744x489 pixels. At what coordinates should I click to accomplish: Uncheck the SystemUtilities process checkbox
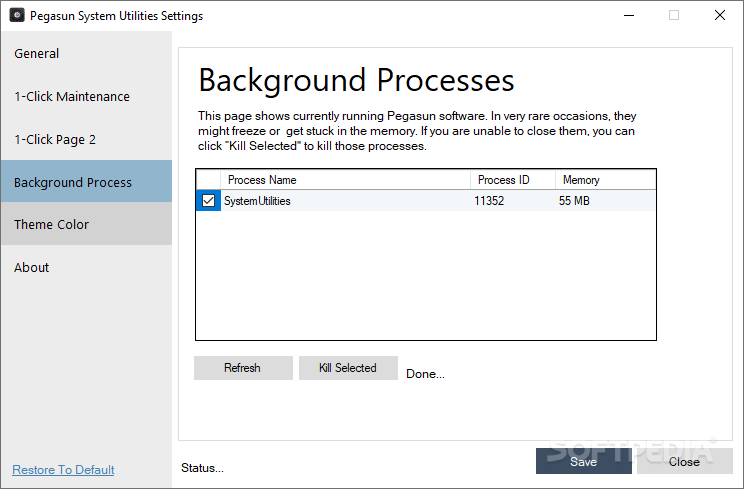click(208, 201)
